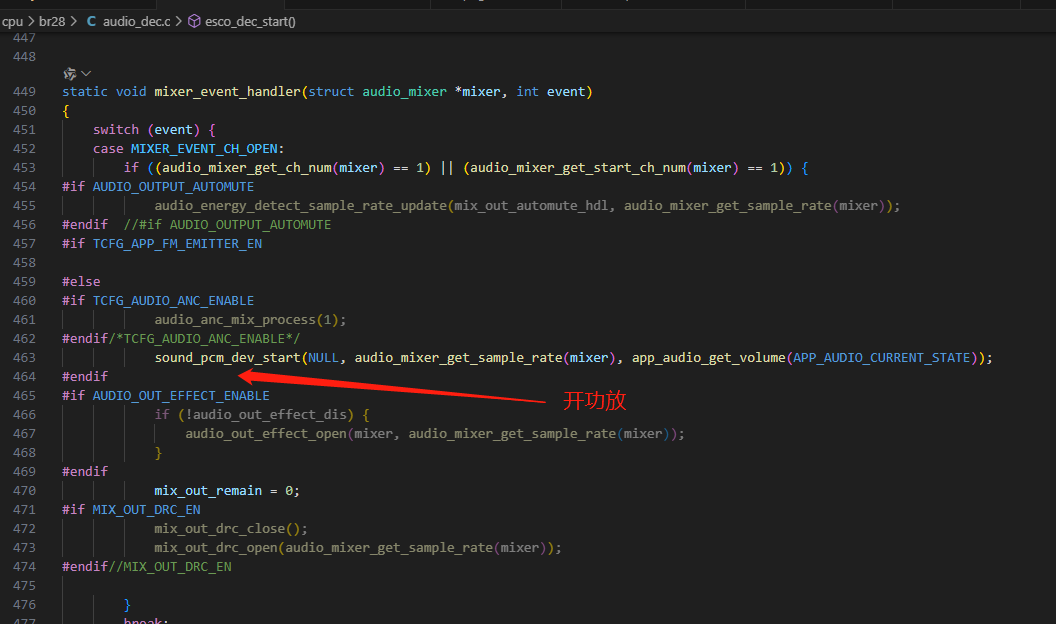The image size is (1056, 624).
Task: Click line number 470 in the gutter
Action: coord(24,491)
